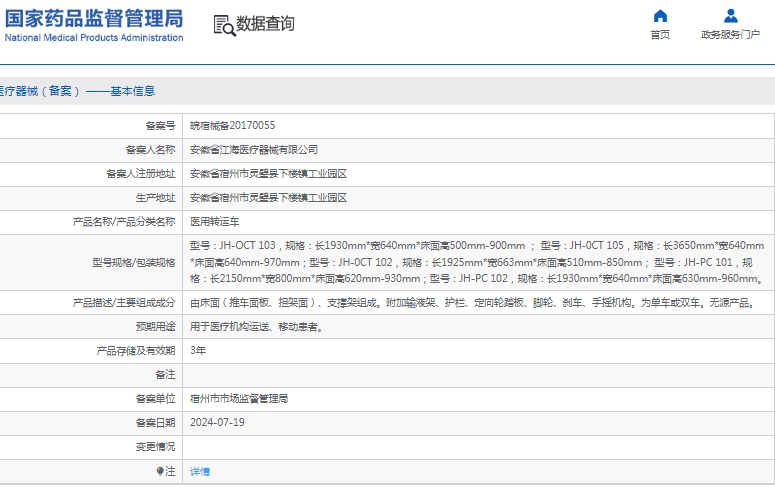This screenshot has width=775, height=492.
Task: Select record number 皖宿械备20170055
Action: point(232,126)
